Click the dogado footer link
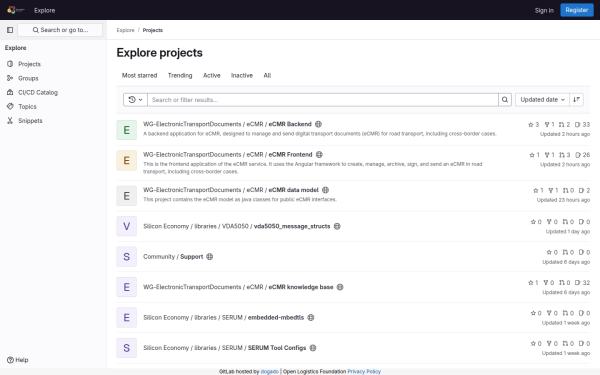This screenshot has height=375, width=600. (x=269, y=372)
